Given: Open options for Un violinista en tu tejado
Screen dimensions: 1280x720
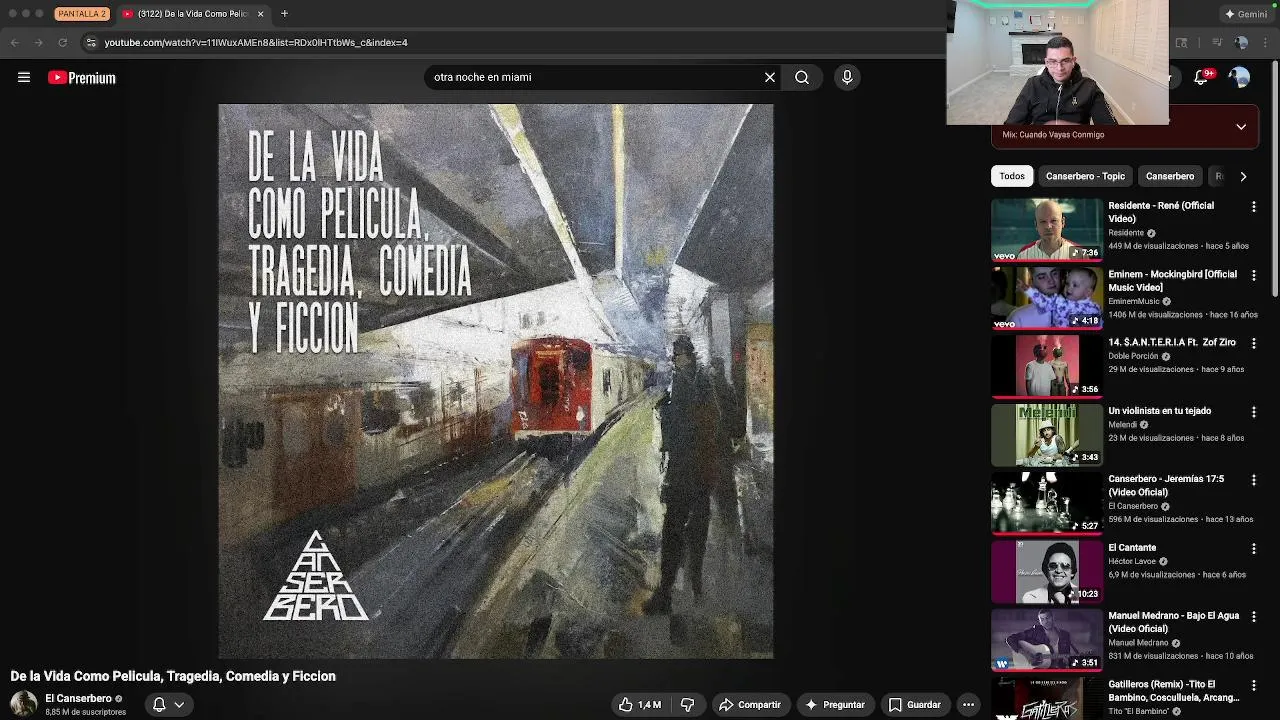Looking at the screenshot, I should 1254,412.
